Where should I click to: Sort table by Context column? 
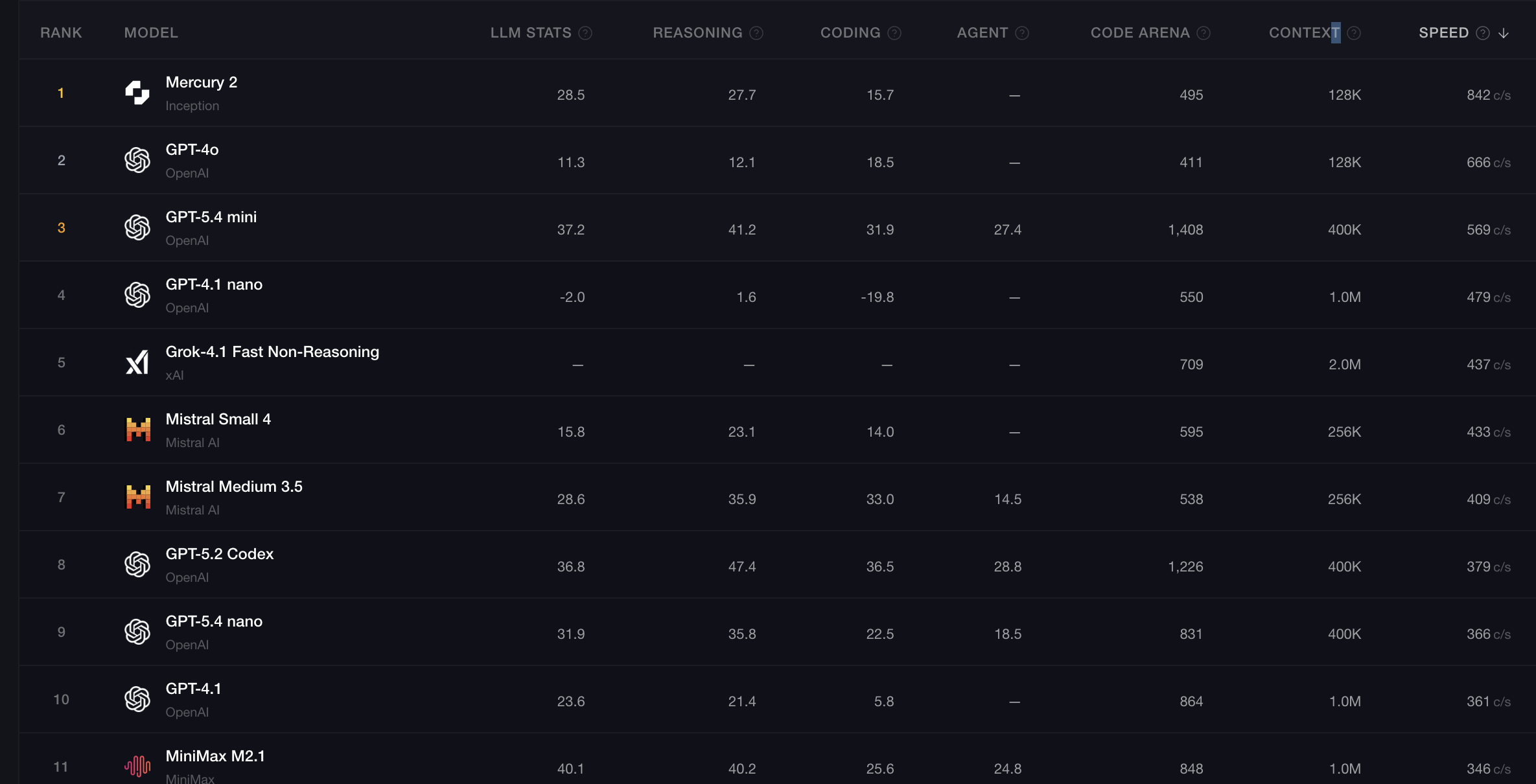click(x=1305, y=33)
